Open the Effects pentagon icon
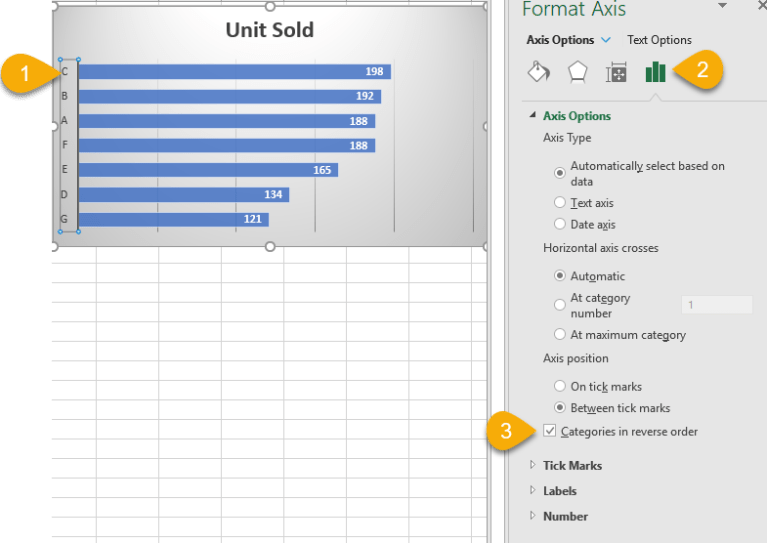 577,72
